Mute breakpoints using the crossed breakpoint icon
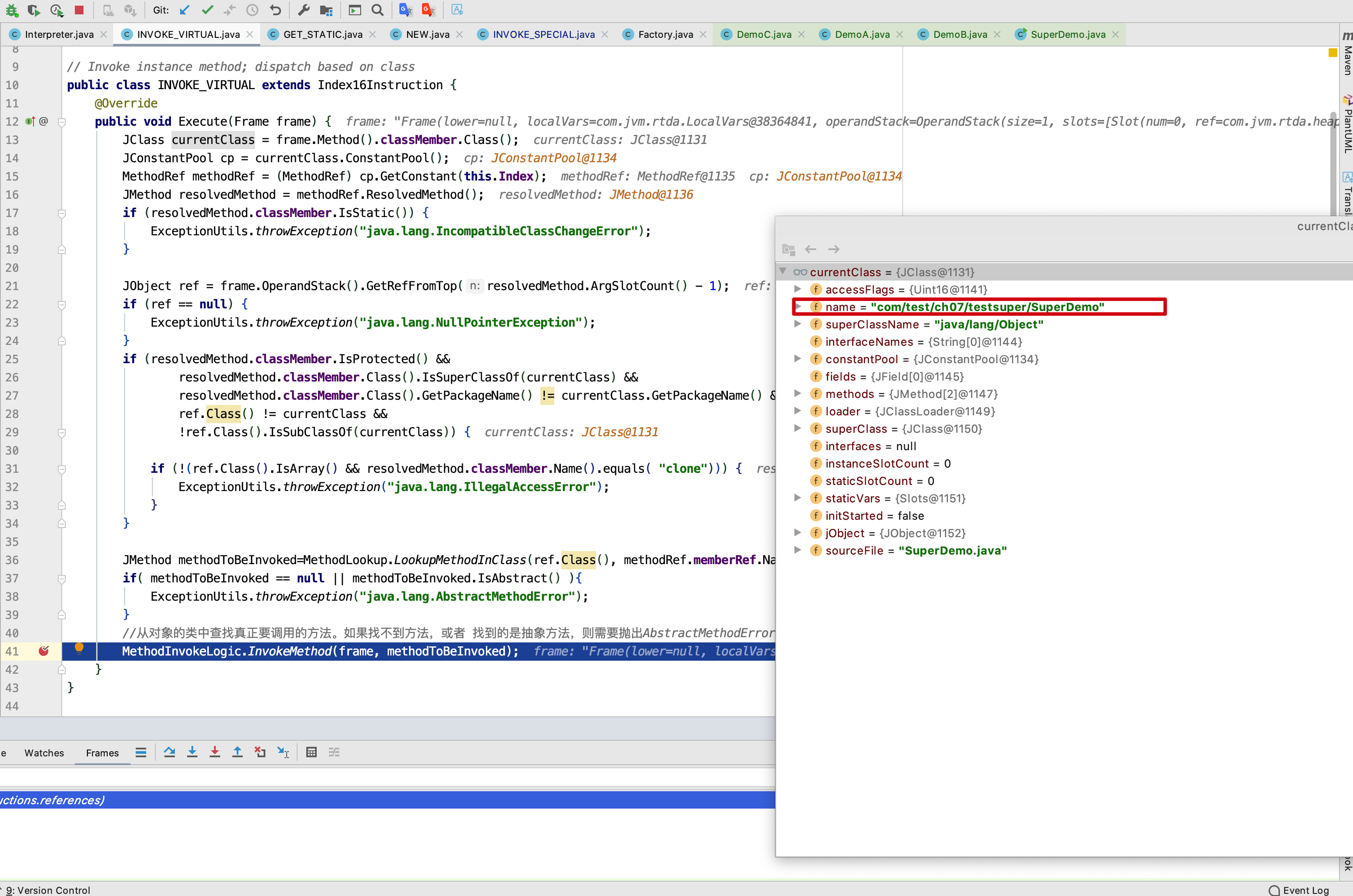 261,752
